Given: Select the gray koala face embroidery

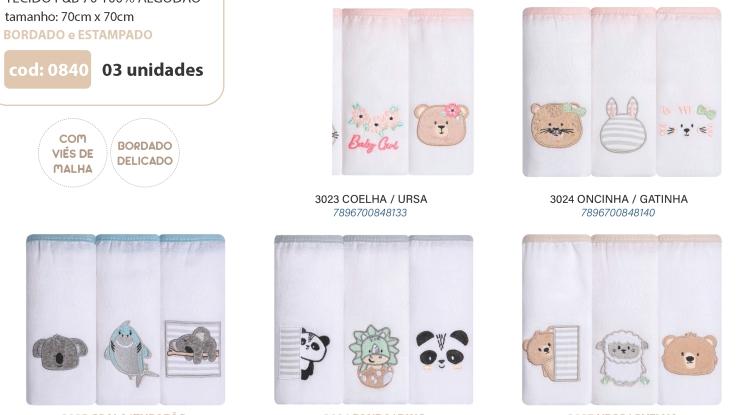Looking at the screenshot, I should pos(60,352).
